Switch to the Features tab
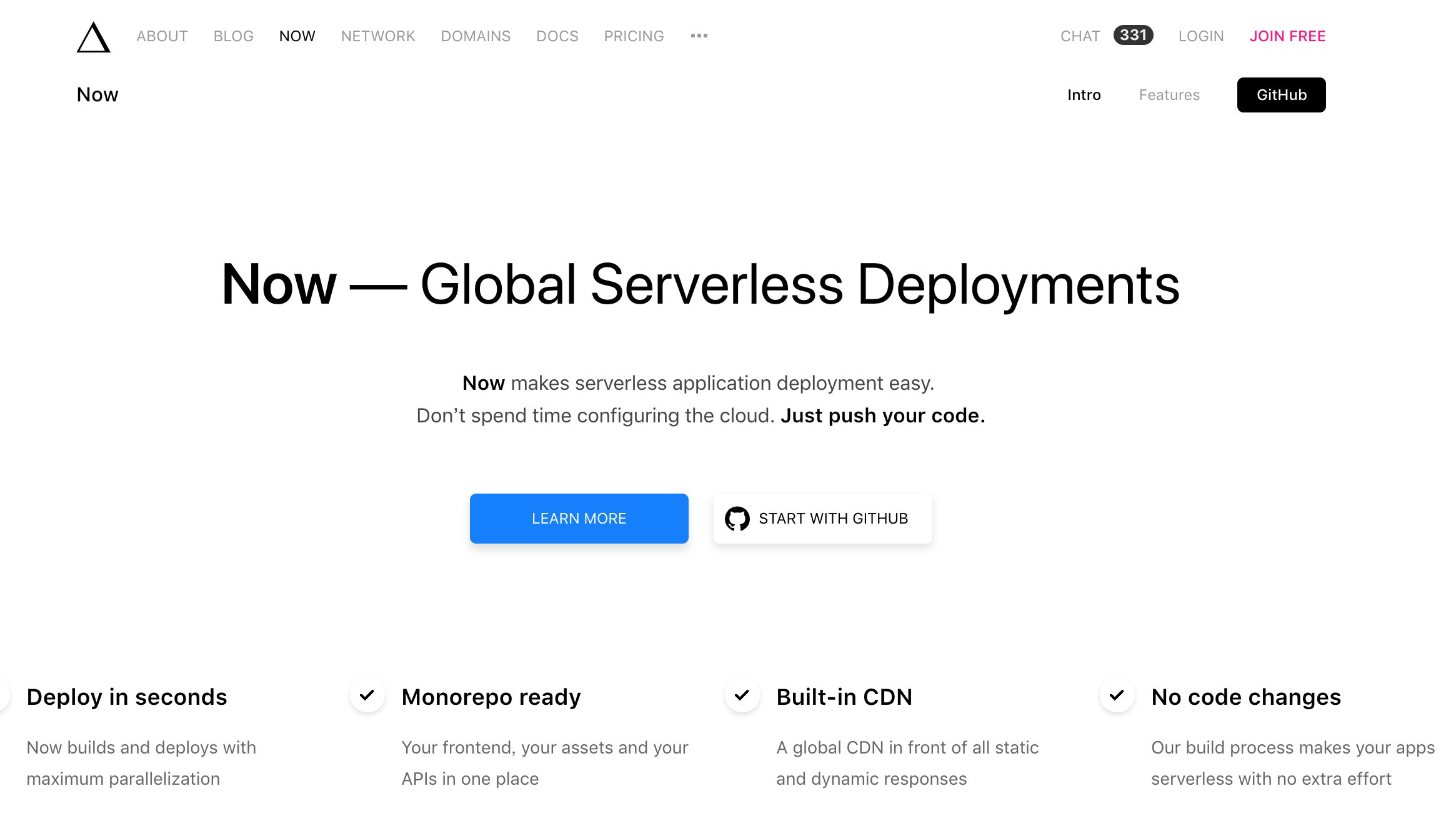Viewport: 1456px width, 821px height. [1169, 95]
